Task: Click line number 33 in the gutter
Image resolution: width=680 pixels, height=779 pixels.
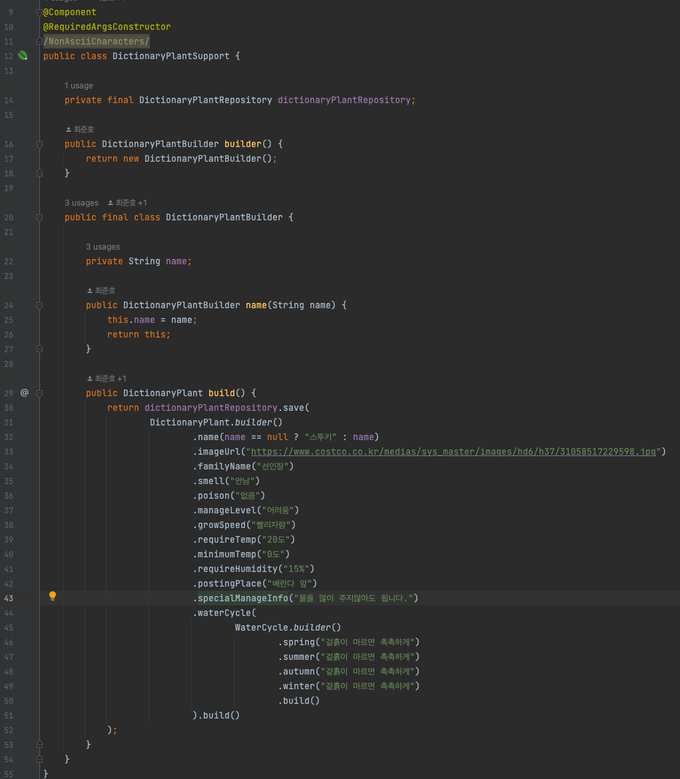Action: [x=9, y=452]
